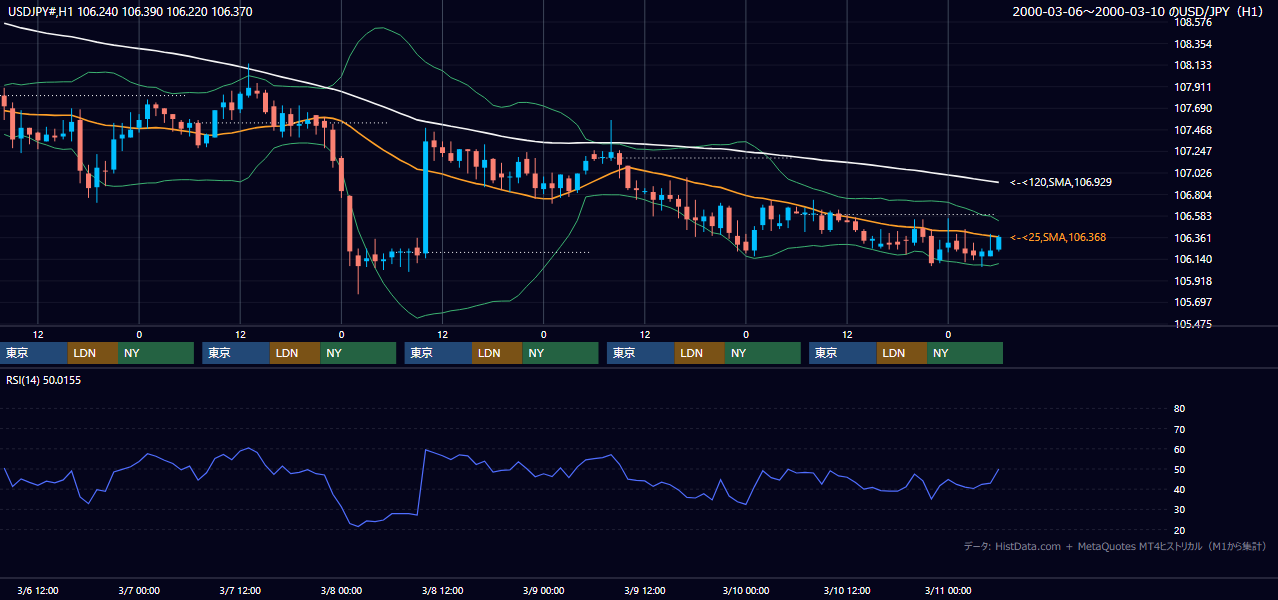Click the 3/10 00:00 date label
Image resolution: width=1278 pixels, height=600 pixels.
click(x=746, y=591)
